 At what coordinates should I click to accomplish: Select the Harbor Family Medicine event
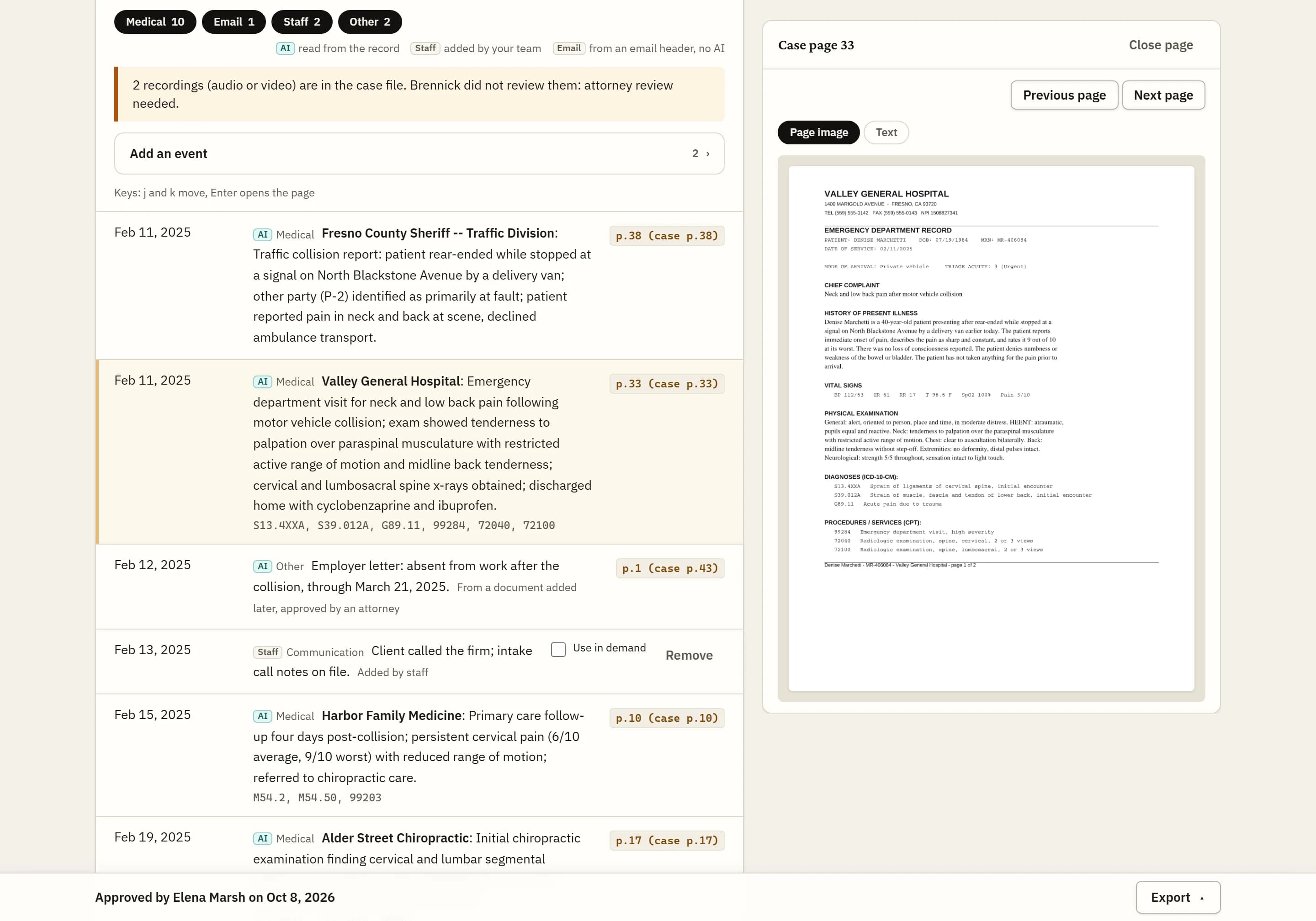coord(419,755)
